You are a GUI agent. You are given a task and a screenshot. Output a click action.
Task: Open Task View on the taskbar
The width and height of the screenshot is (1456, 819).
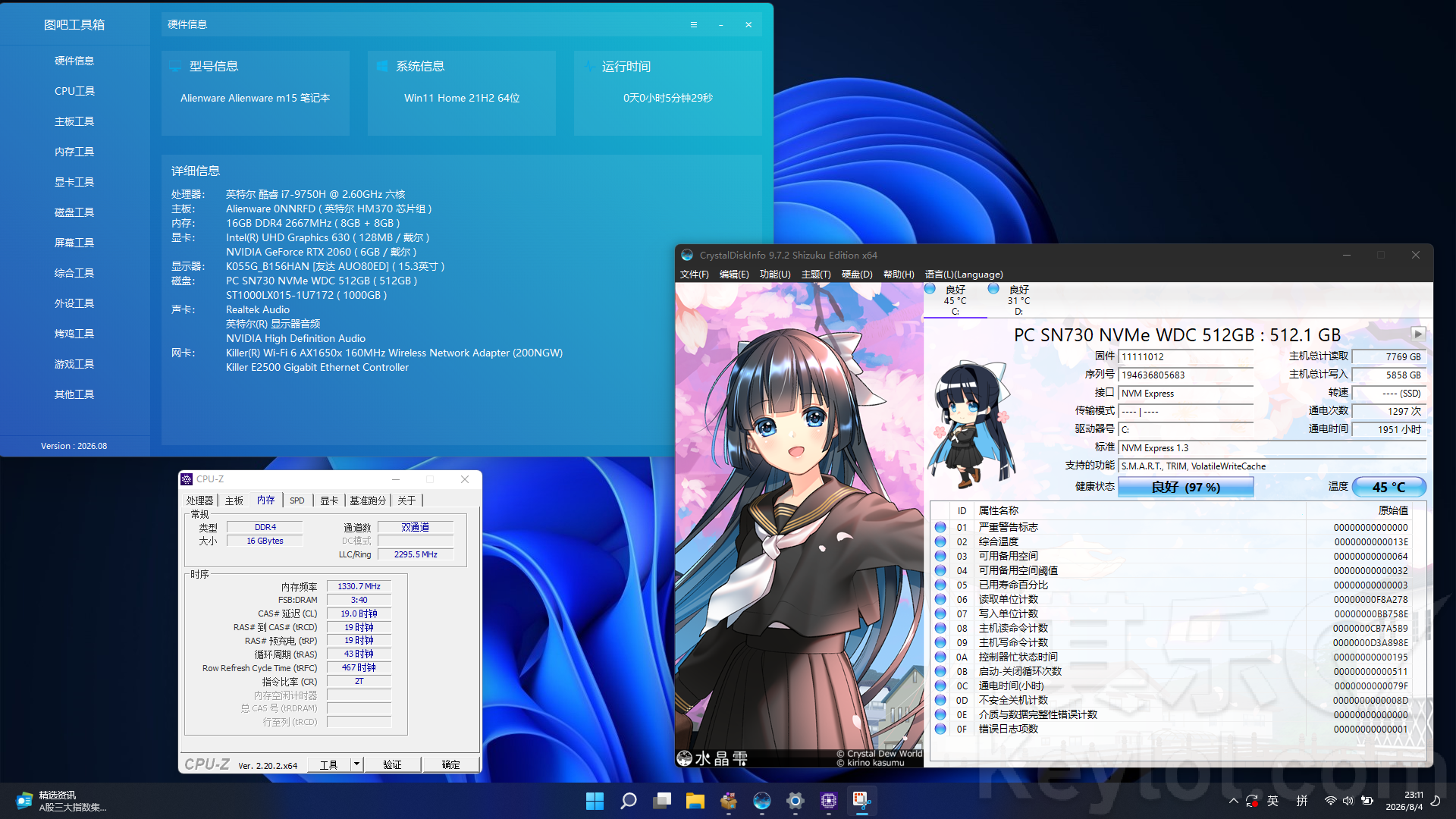(662, 801)
